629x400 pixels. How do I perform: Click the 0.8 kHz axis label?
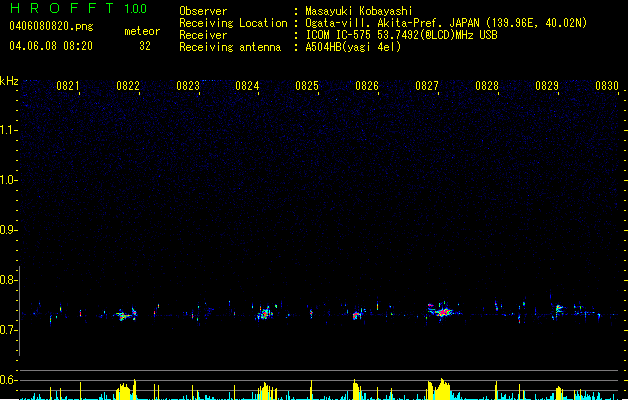8,280
